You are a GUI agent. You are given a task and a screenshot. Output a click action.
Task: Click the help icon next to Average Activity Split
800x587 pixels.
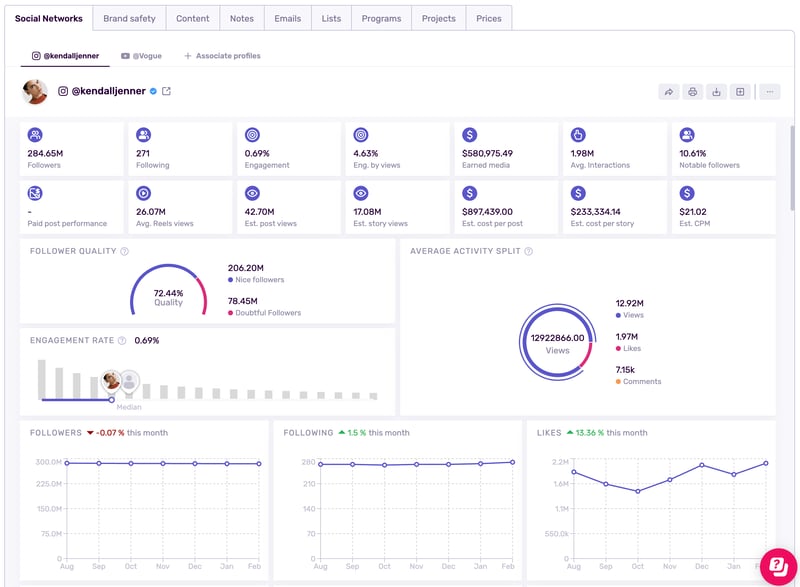pos(529,251)
